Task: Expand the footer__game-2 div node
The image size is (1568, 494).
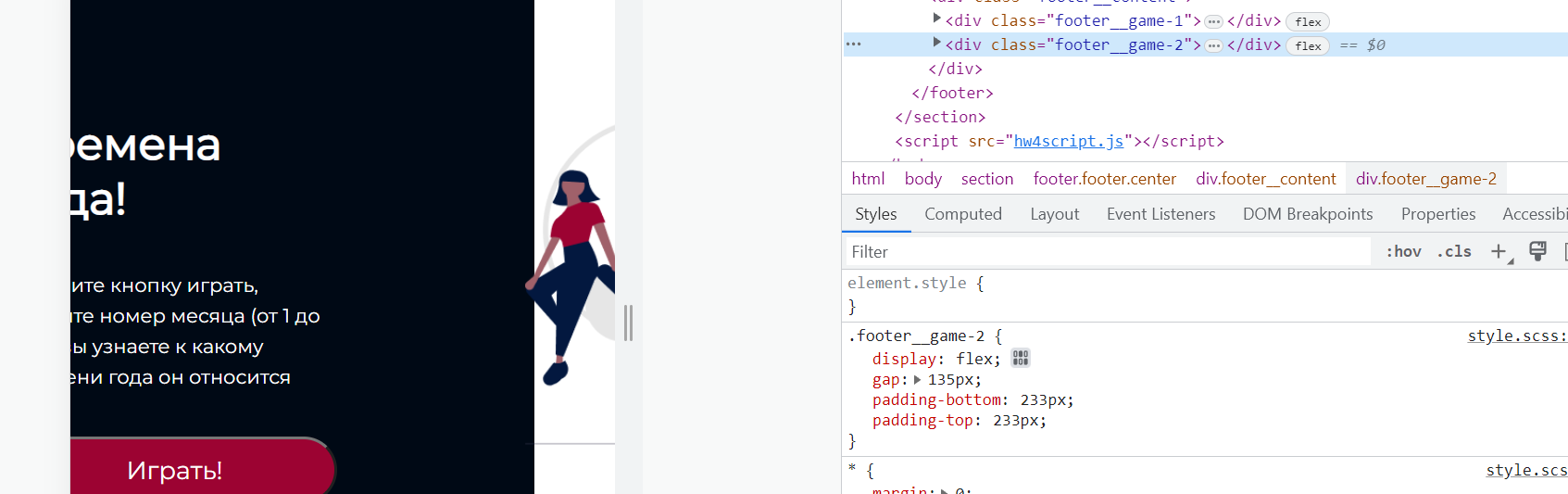Action: [x=936, y=42]
